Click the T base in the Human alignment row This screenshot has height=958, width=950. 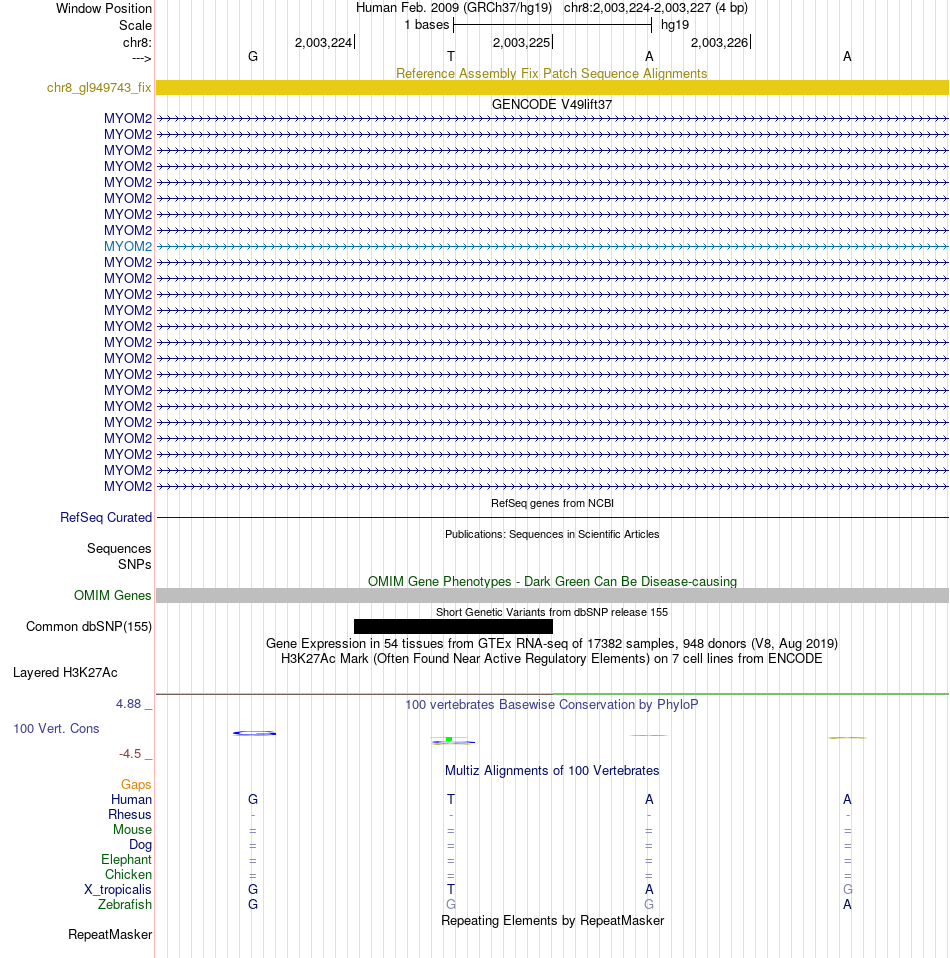click(451, 799)
